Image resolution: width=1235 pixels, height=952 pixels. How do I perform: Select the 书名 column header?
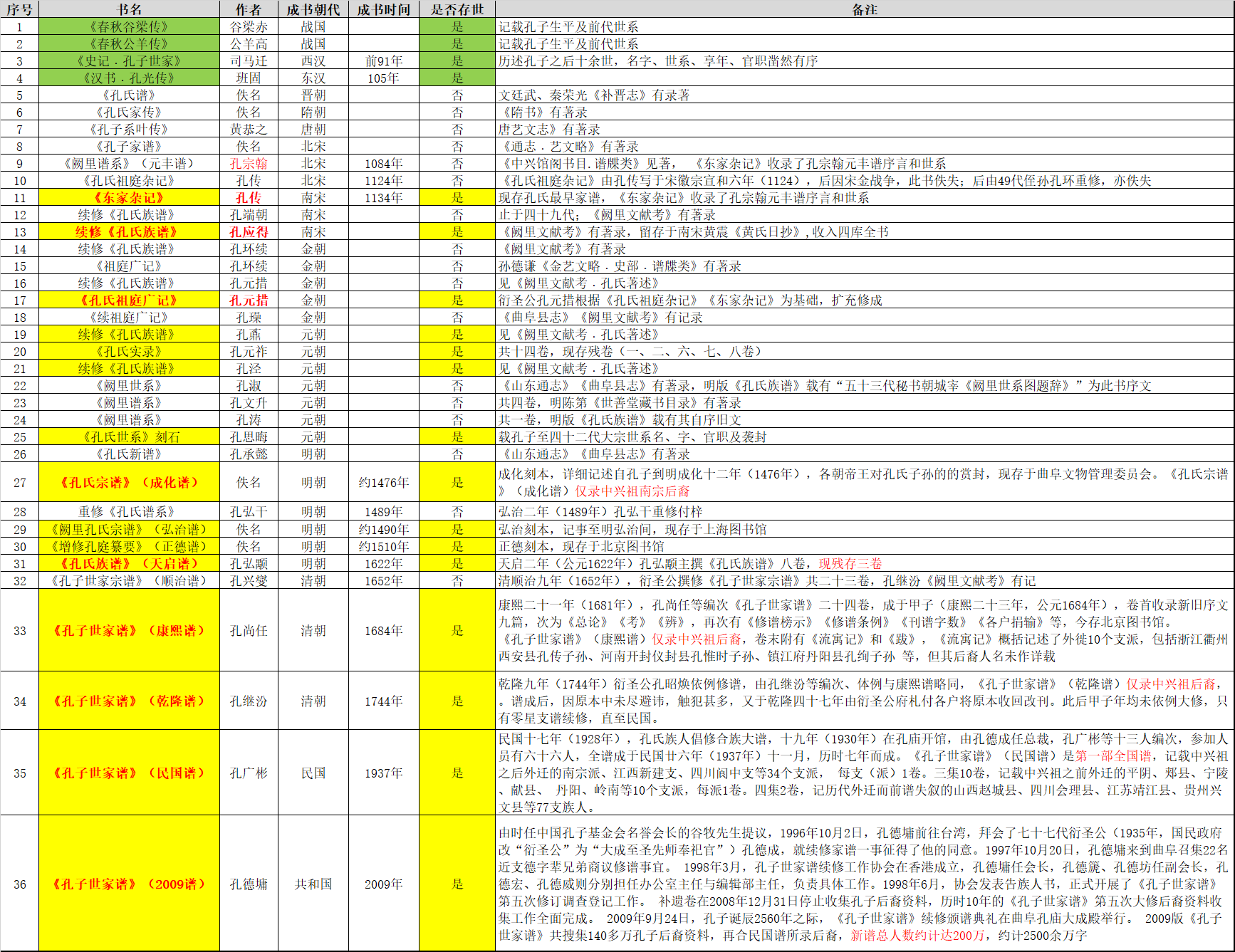click(129, 9)
